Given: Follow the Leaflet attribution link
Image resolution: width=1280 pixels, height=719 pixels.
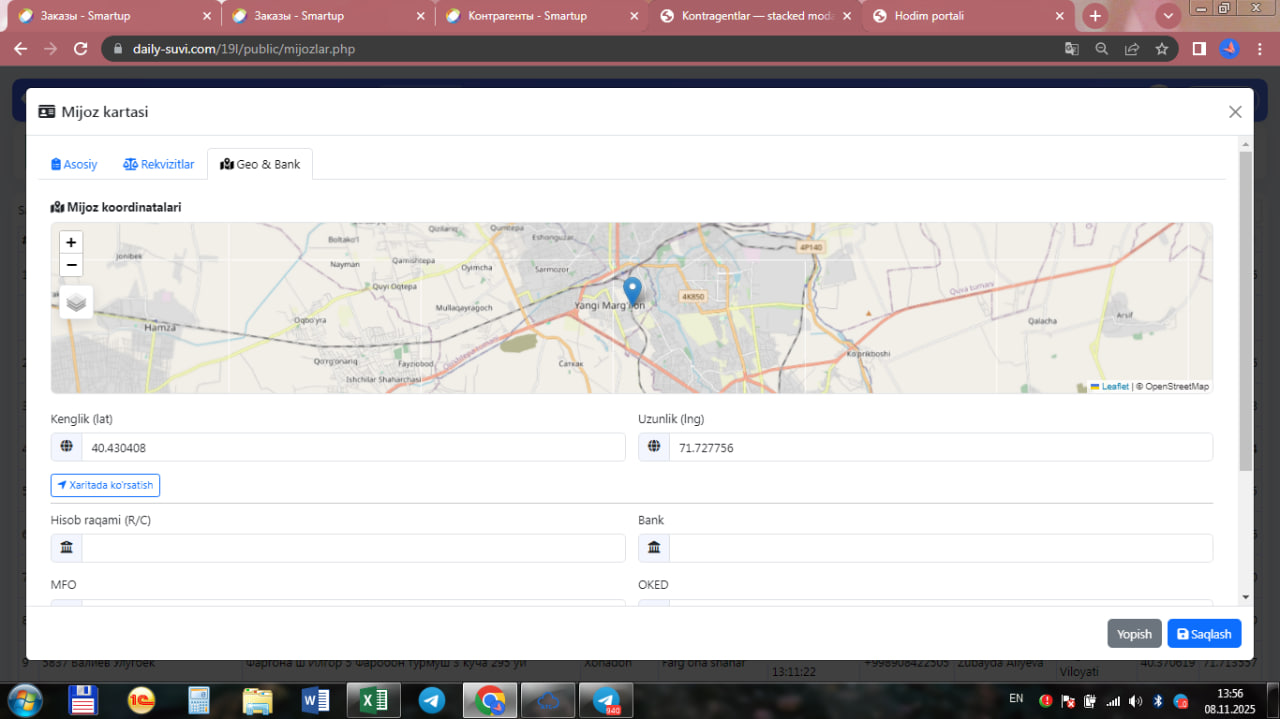Looking at the screenshot, I should pyautogui.click(x=1114, y=386).
